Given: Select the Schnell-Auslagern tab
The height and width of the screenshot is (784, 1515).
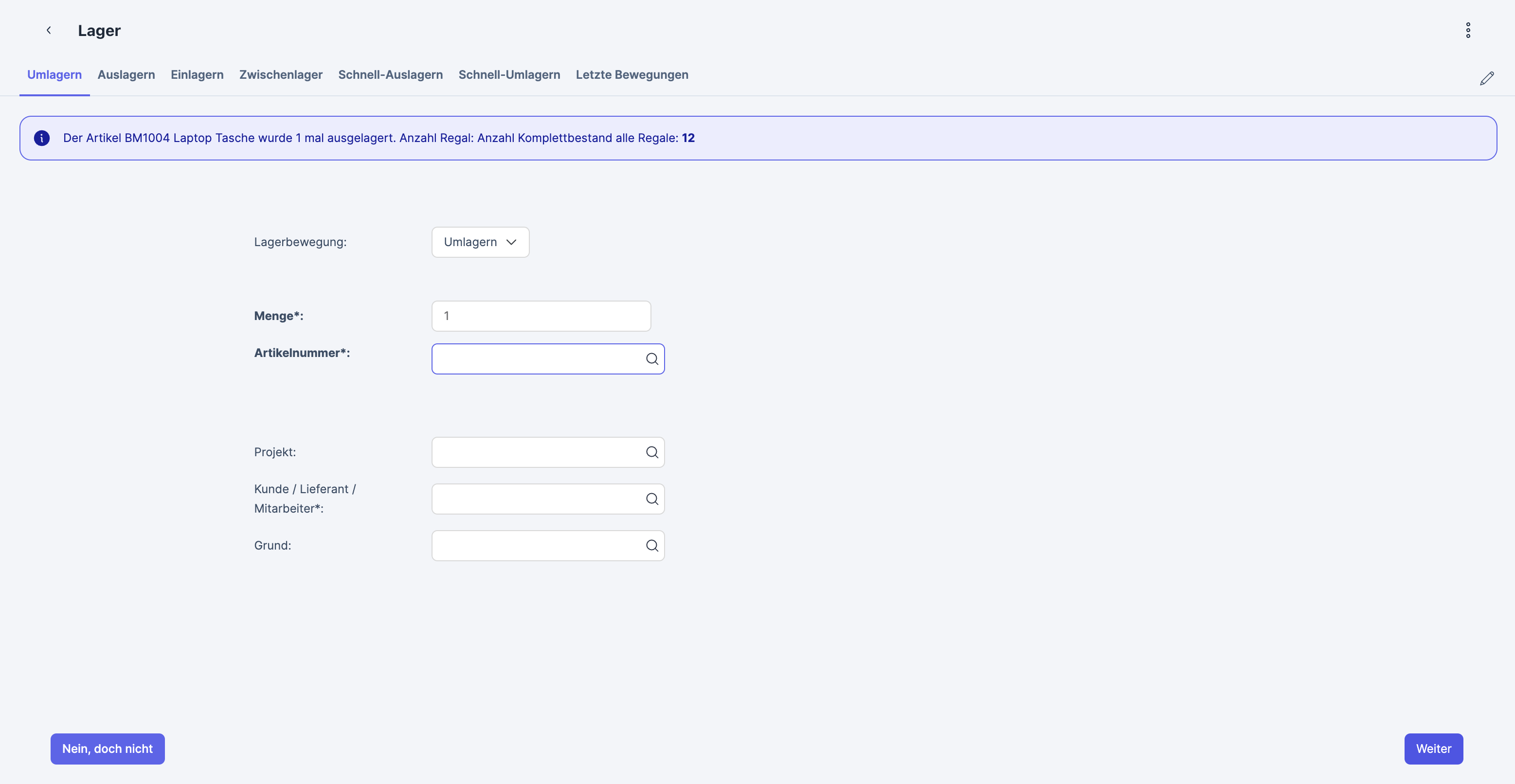Looking at the screenshot, I should point(390,75).
